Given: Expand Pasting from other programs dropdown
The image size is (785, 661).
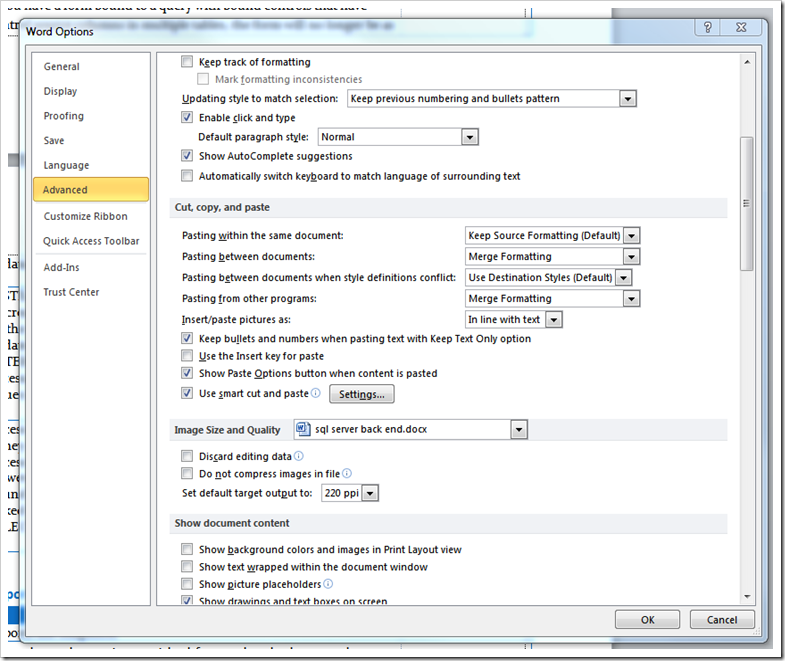Looking at the screenshot, I should point(632,298).
